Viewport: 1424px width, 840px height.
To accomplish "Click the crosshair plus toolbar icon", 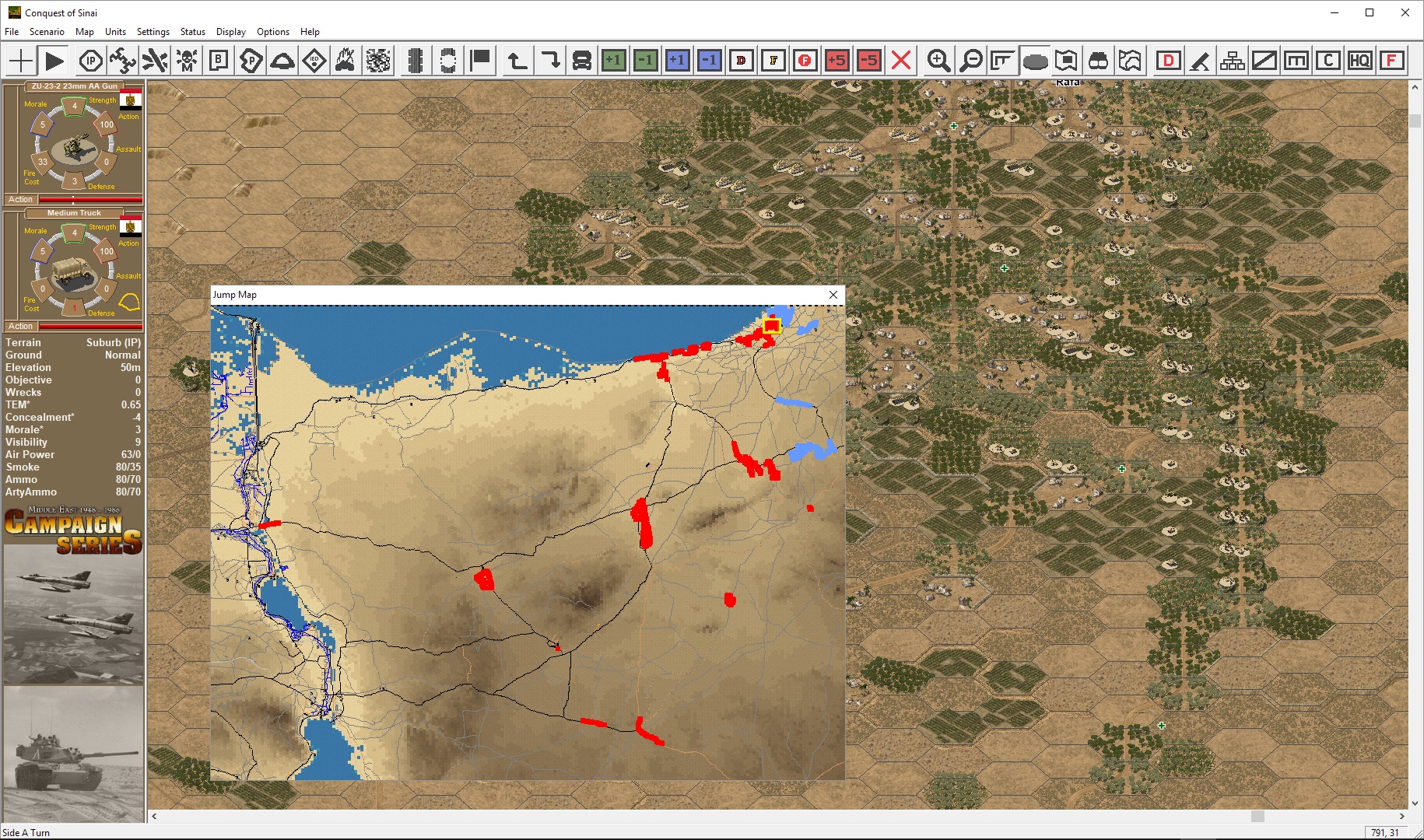I will point(22,60).
